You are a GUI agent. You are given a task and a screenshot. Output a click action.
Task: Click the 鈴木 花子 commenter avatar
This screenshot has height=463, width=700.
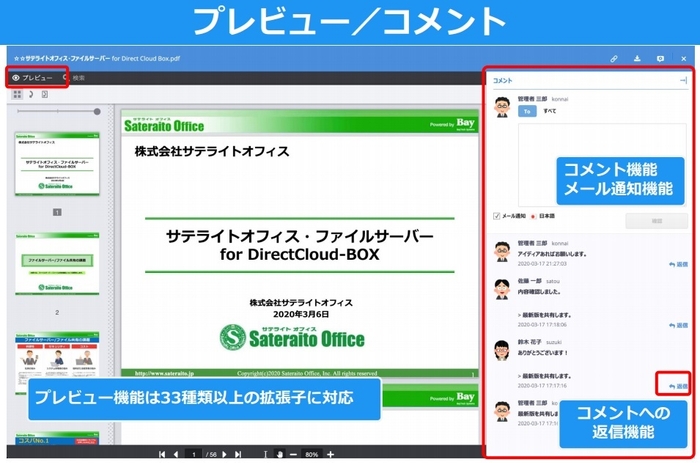tap(502, 350)
